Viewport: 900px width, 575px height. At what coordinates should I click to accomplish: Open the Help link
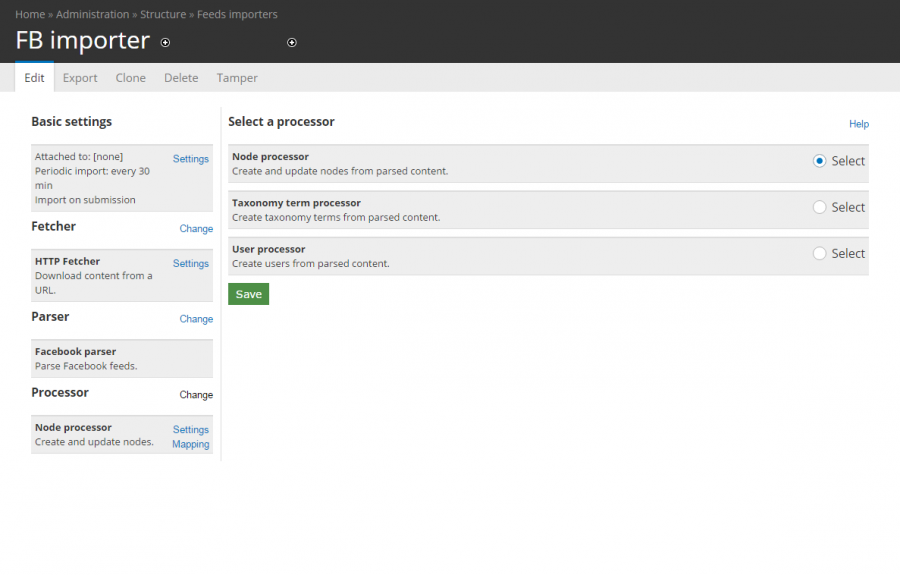(x=859, y=124)
